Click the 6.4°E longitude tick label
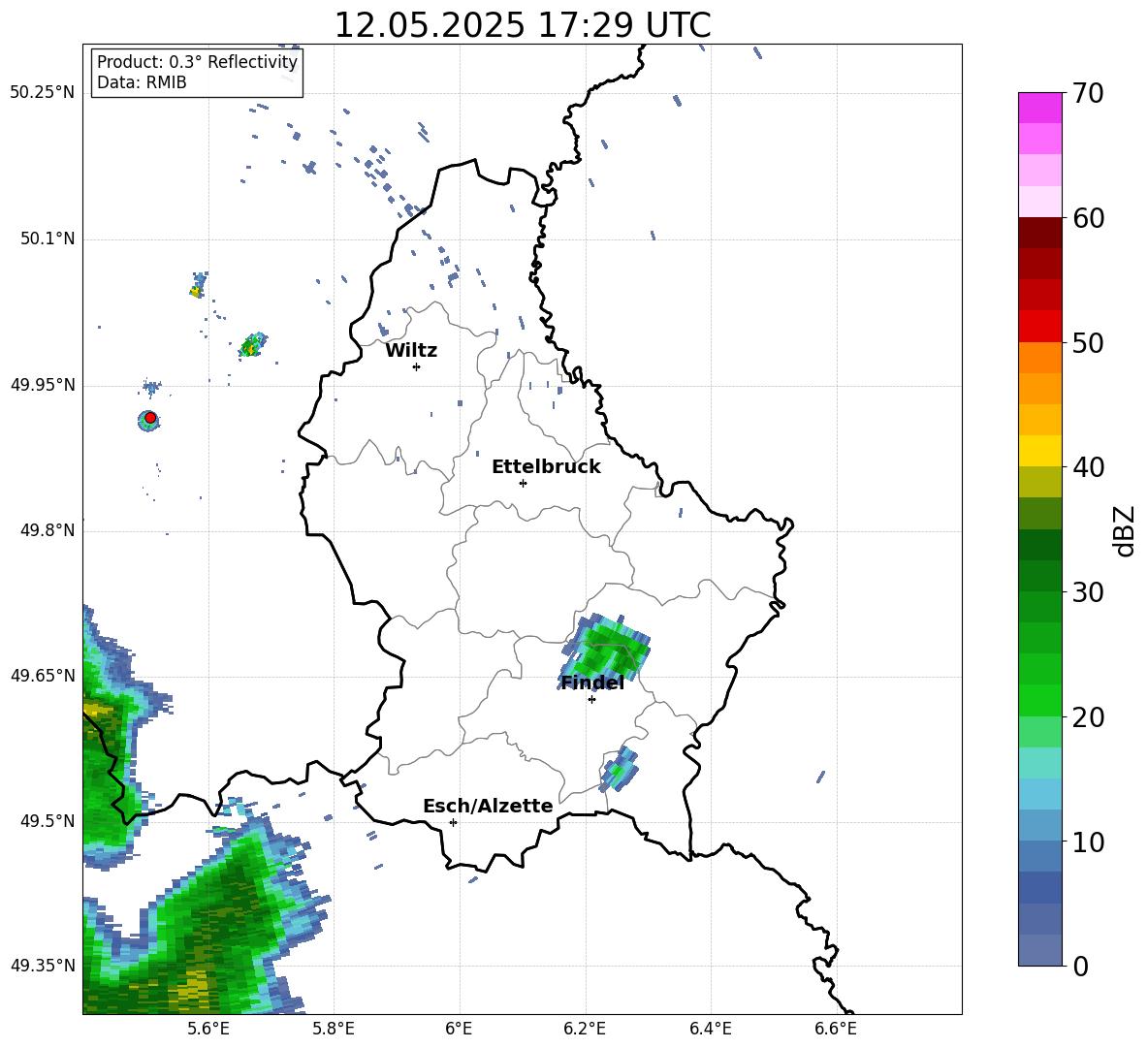The image size is (1148, 1048). pyautogui.click(x=710, y=1029)
